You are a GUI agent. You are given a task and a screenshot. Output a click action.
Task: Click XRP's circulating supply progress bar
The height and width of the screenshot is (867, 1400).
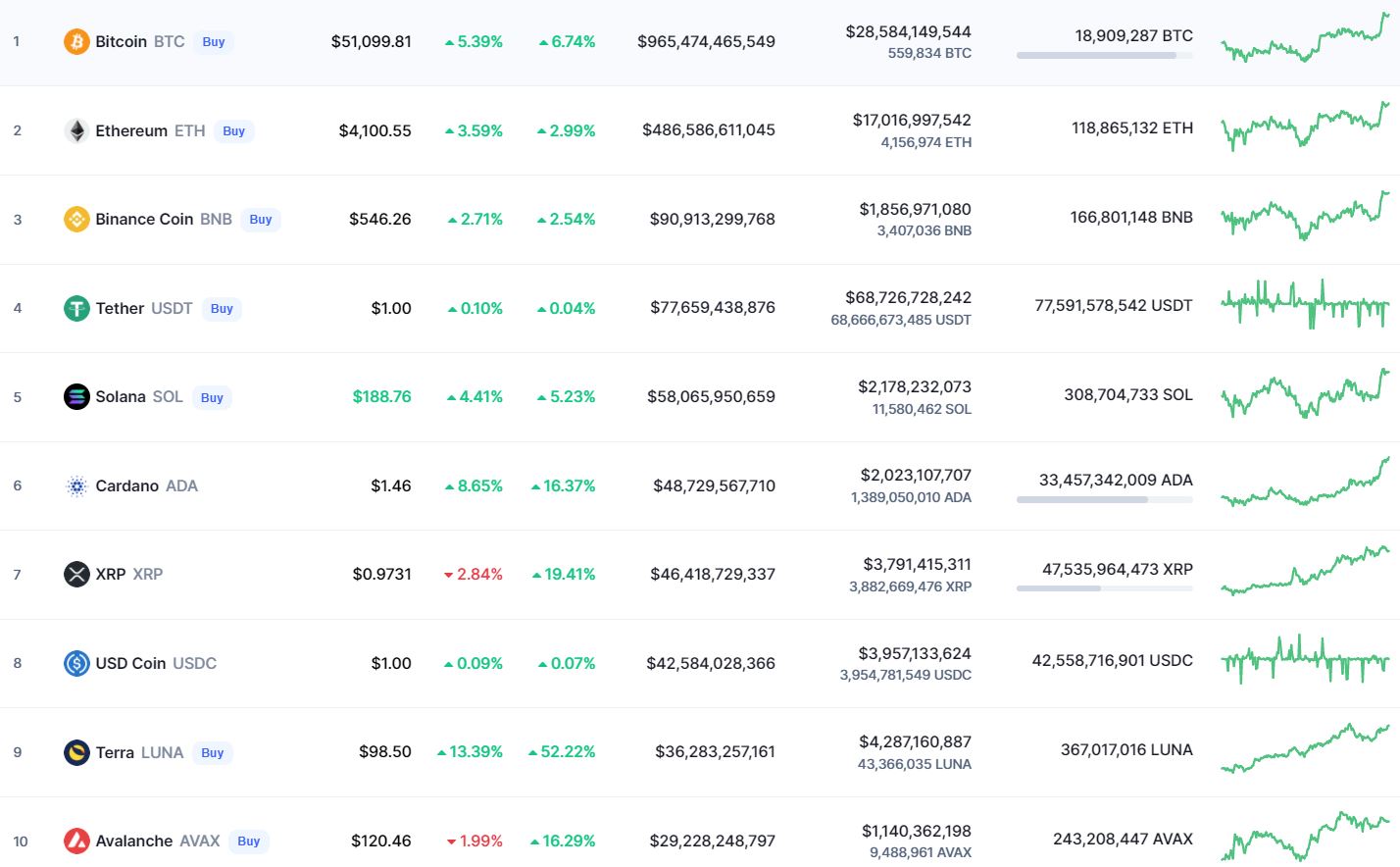[1104, 588]
